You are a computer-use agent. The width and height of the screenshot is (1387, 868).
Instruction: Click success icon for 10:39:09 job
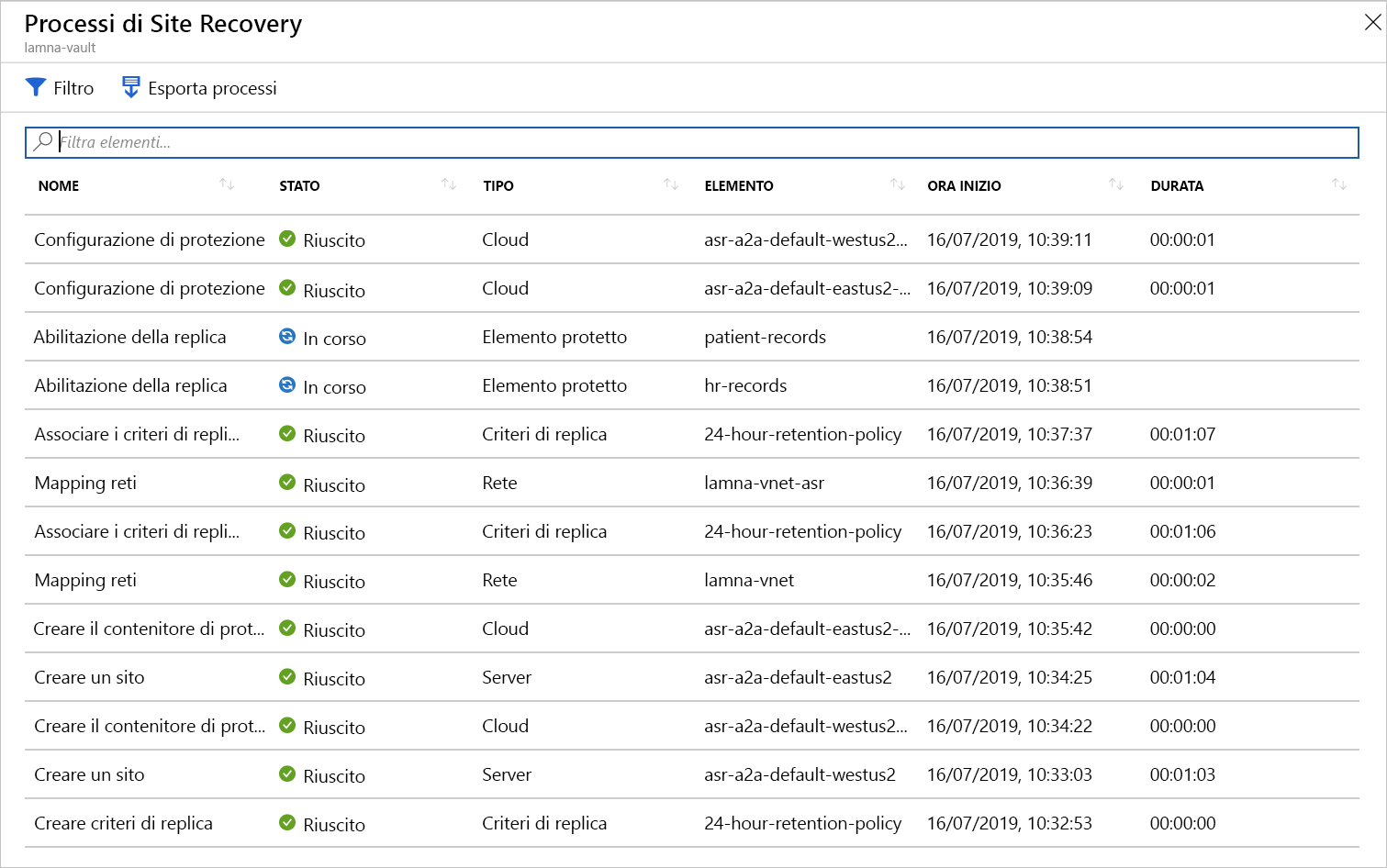287,287
